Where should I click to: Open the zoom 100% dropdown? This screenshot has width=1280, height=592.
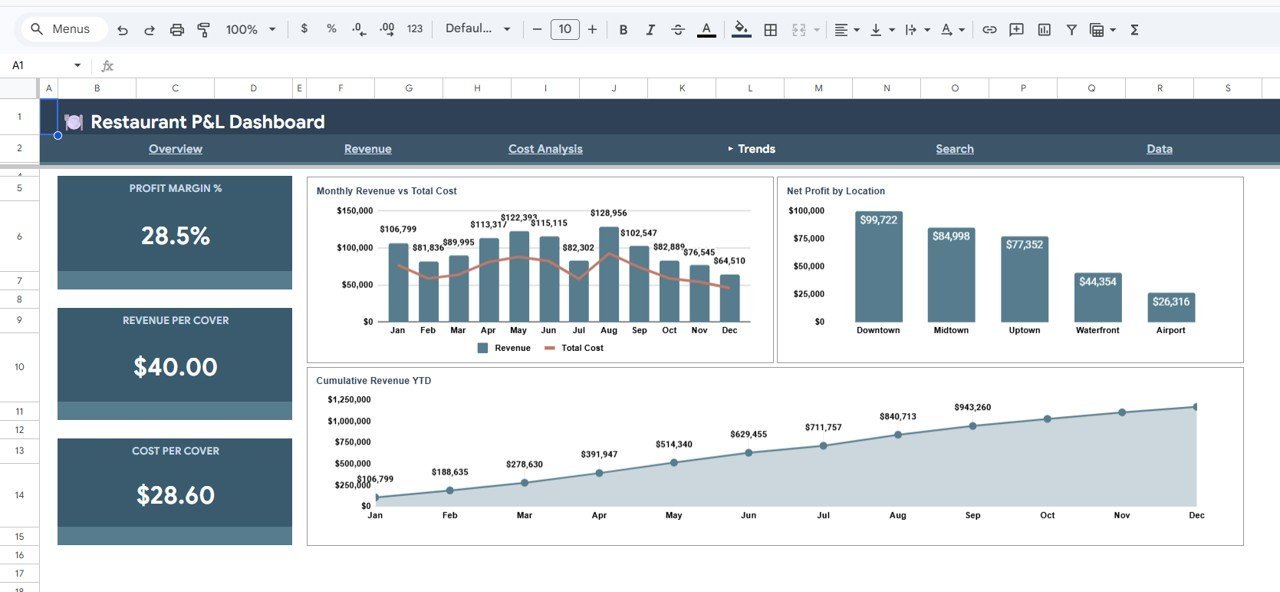[x=250, y=30]
